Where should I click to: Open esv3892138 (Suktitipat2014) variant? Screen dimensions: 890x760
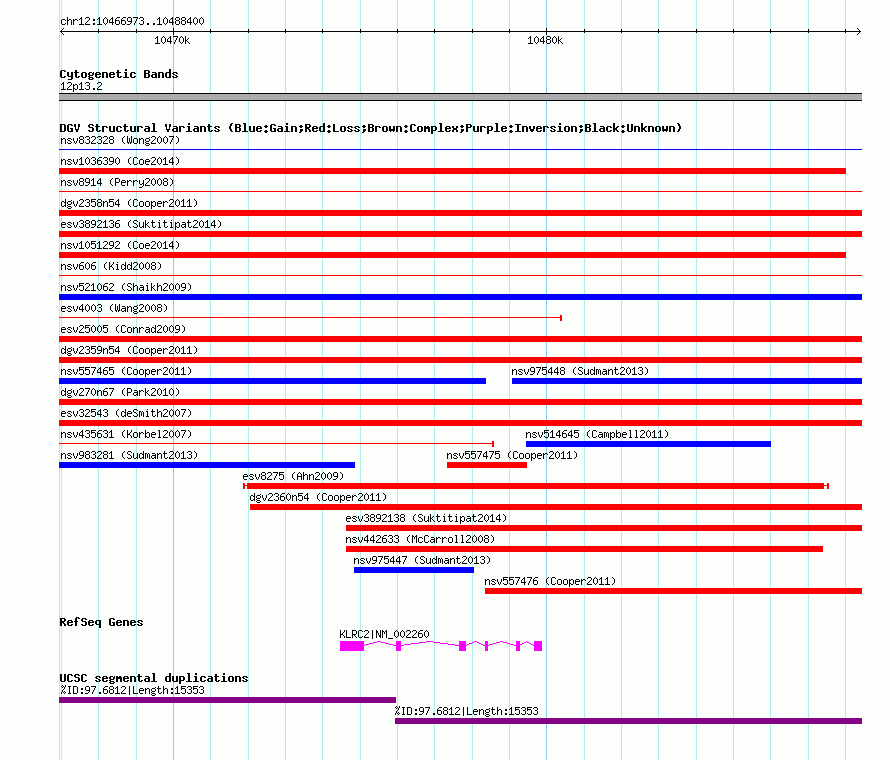click(604, 528)
